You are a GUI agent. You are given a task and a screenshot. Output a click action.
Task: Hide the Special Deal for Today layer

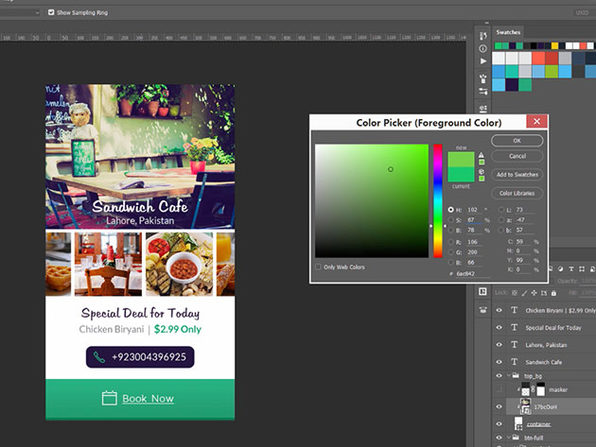(499, 327)
